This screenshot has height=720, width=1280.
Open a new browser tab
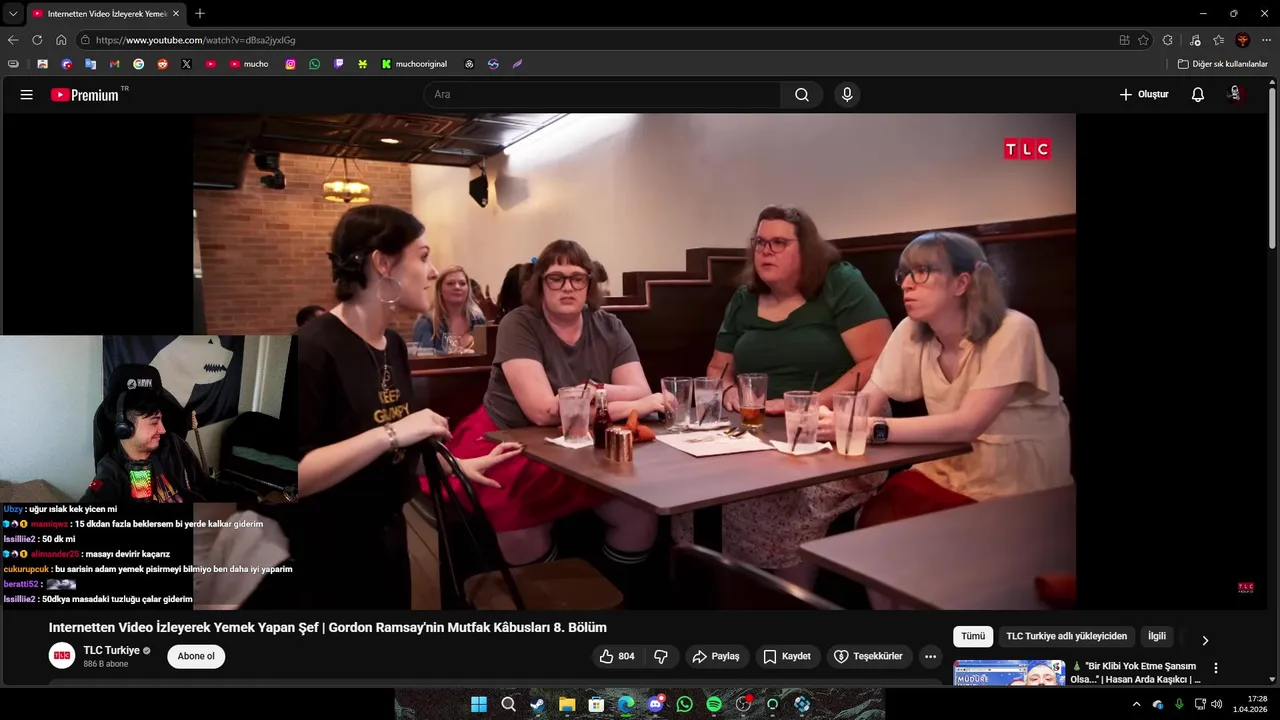click(200, 14)
